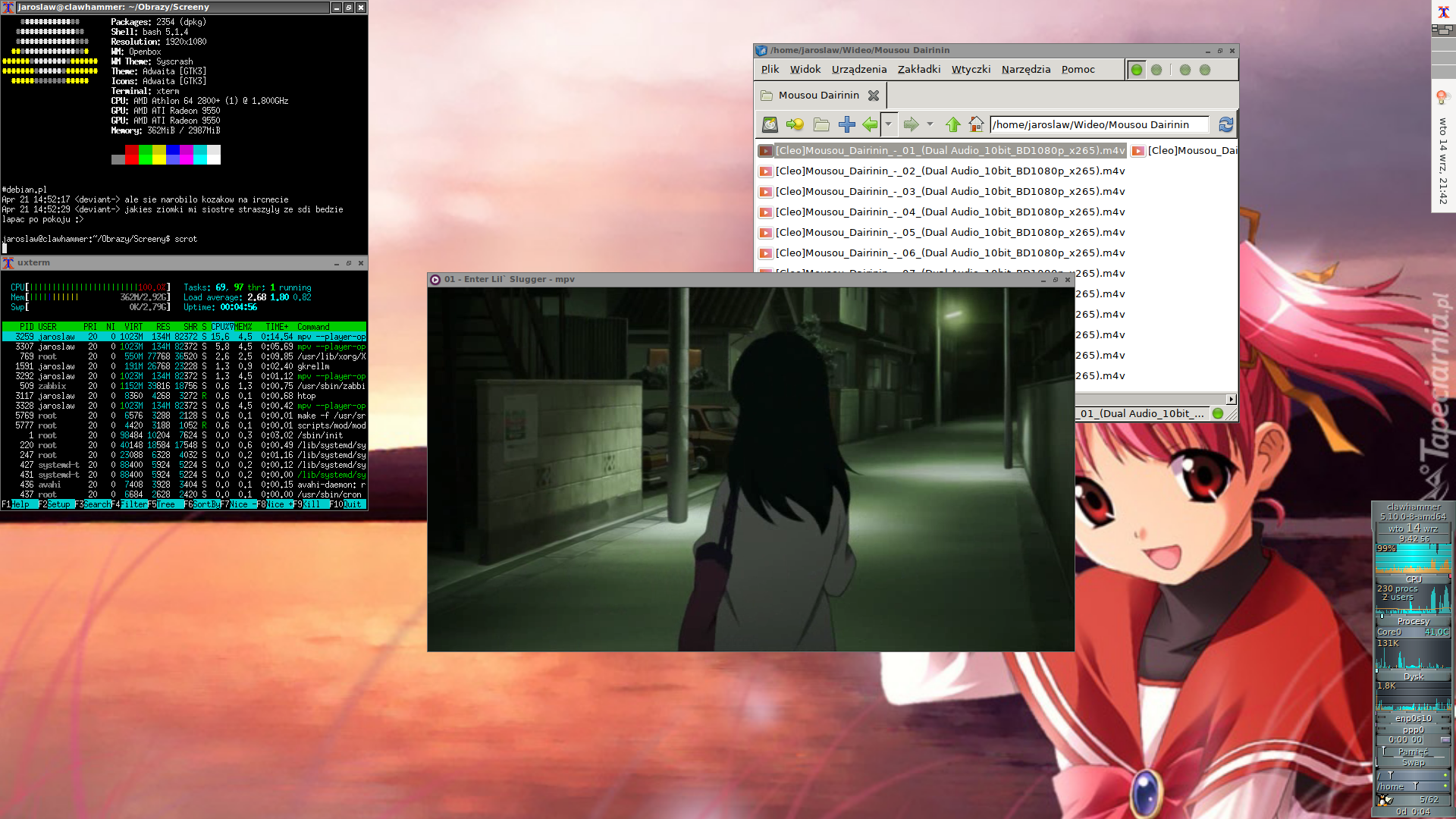The height and width of the screenshot is (819, 1456).
Task: Open the Pomoc menu
Action: (x=1078, y=69)
